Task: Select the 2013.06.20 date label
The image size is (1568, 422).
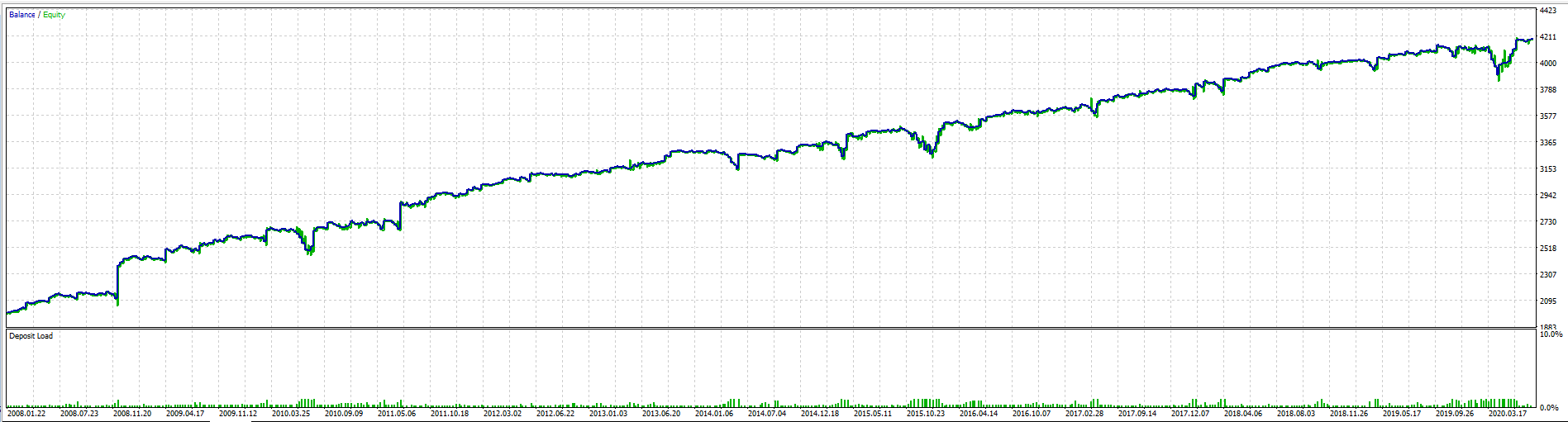Action: [661, 414]
